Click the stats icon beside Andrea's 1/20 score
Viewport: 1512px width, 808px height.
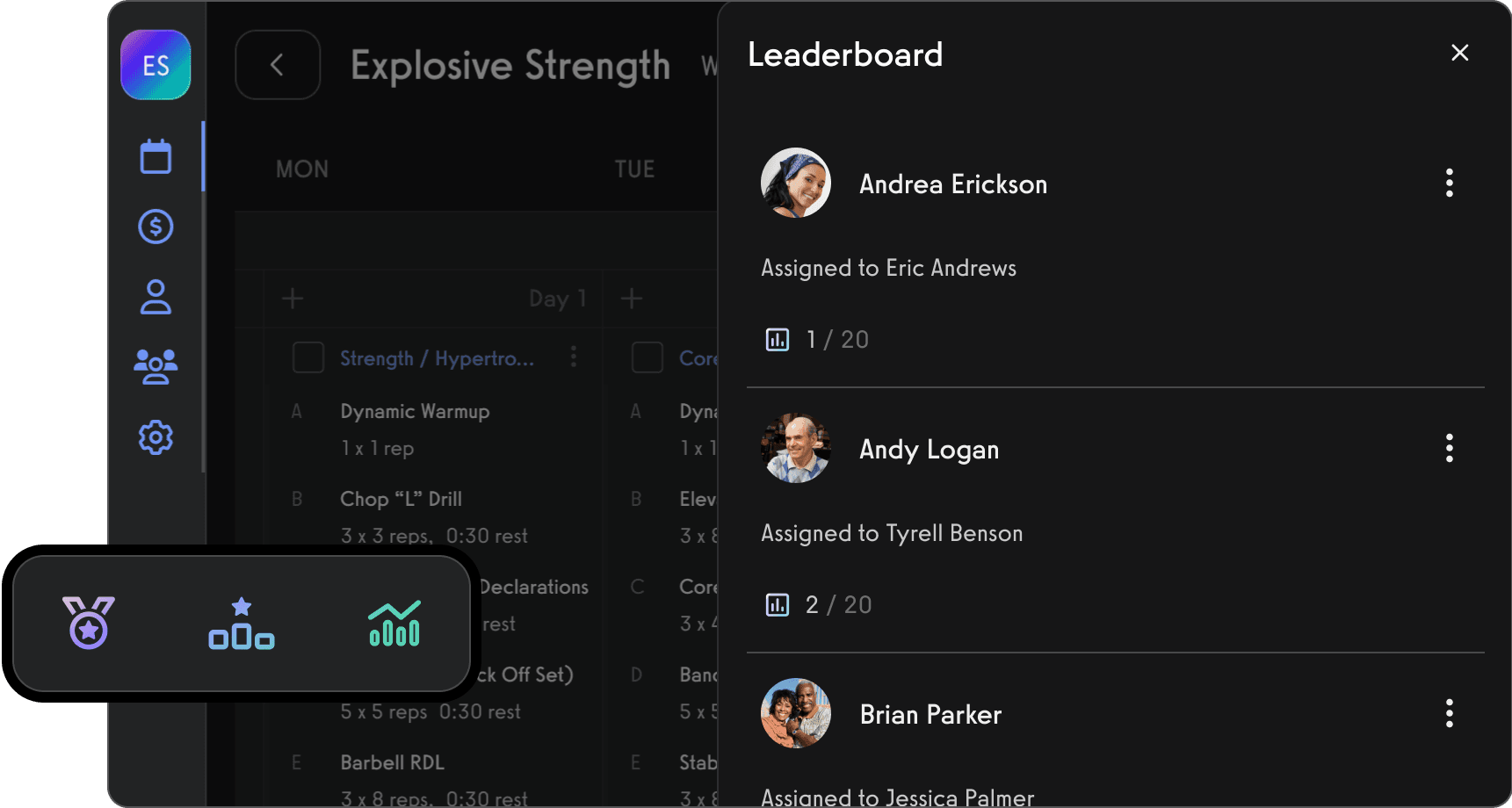pyautogui.click(x=777, y=339)
